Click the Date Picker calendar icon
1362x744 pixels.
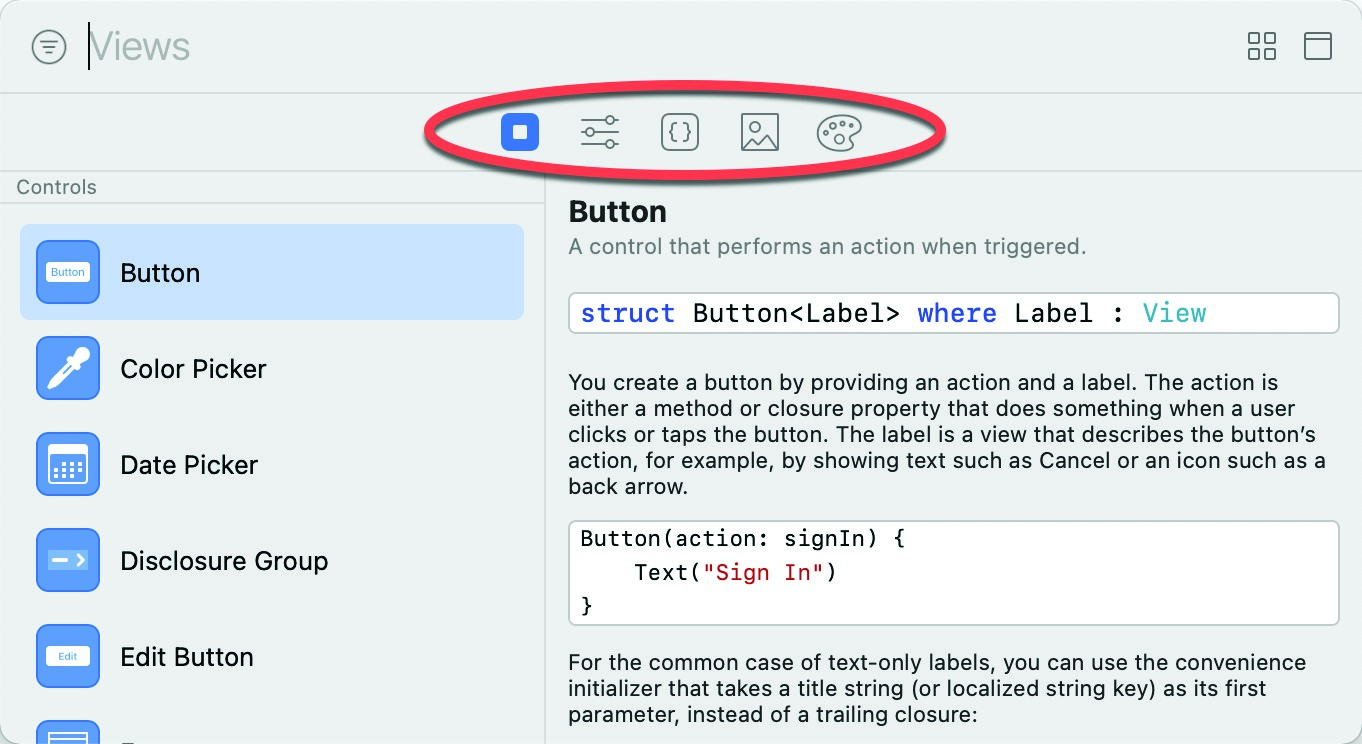(68, 464)
